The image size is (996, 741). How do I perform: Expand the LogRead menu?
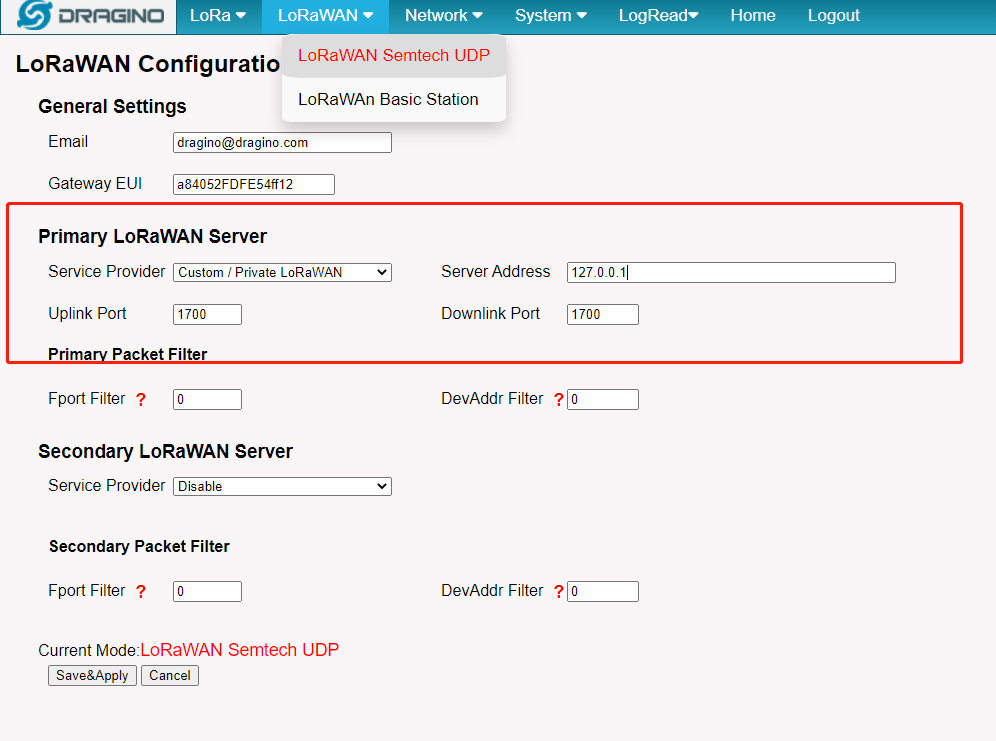tap(658, 16)
